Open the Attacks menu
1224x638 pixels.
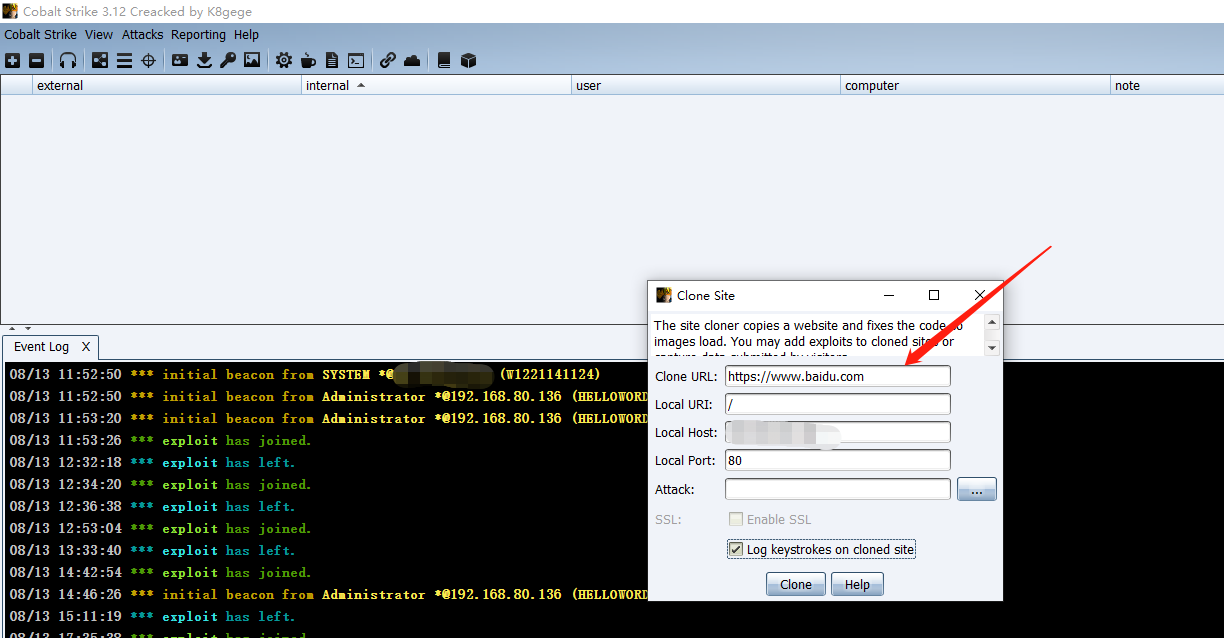click(143, 35)
